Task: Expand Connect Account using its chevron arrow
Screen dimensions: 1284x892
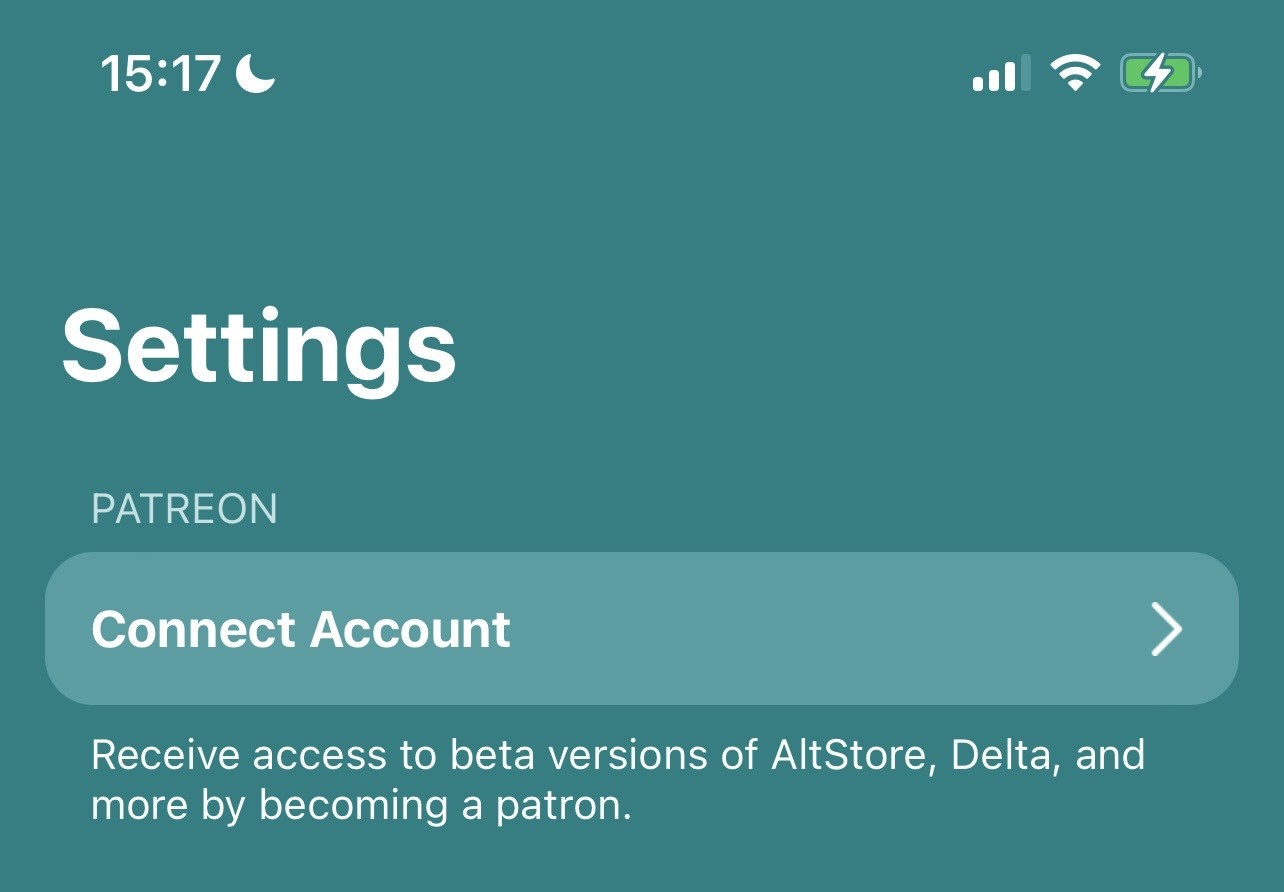Action: click(1166, 629)
